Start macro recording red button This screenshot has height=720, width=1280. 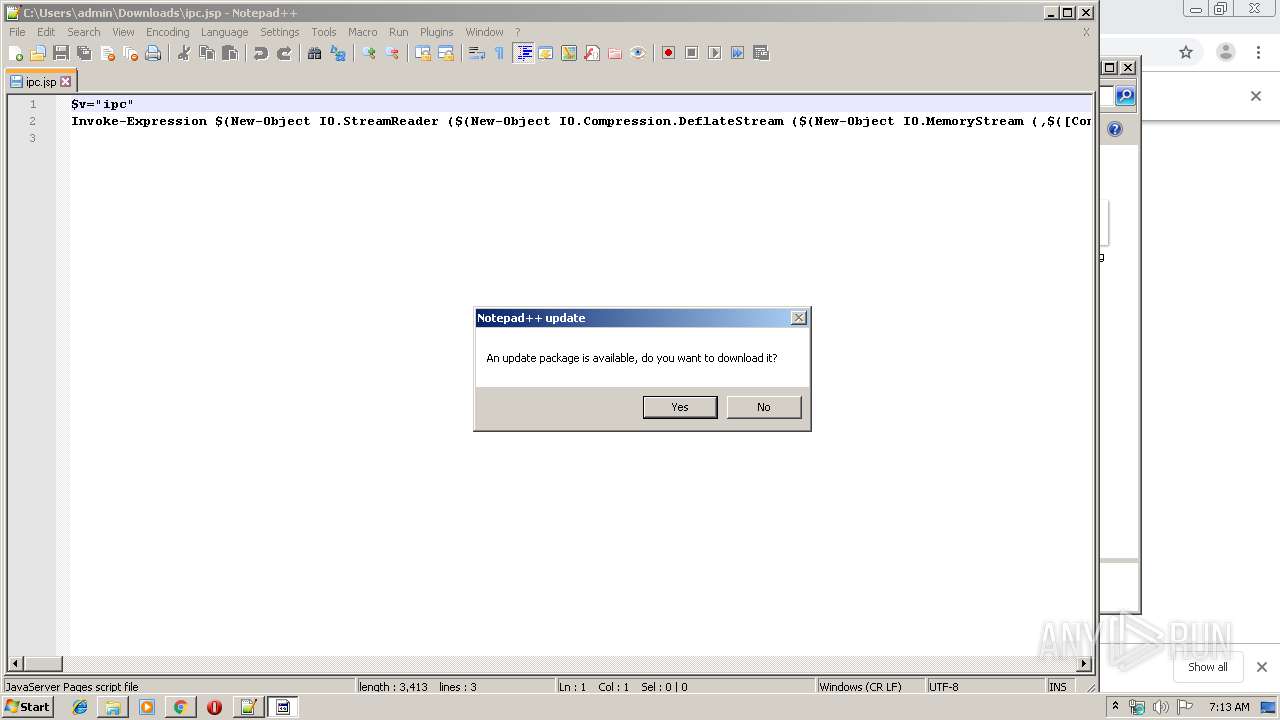[x=669, y=53]
